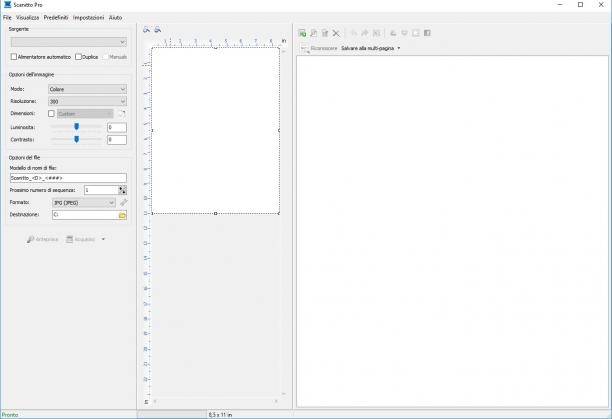Click the dark split-panel icon at toolbar end
The image size is (612, 419).
click(x=427, y=33)
